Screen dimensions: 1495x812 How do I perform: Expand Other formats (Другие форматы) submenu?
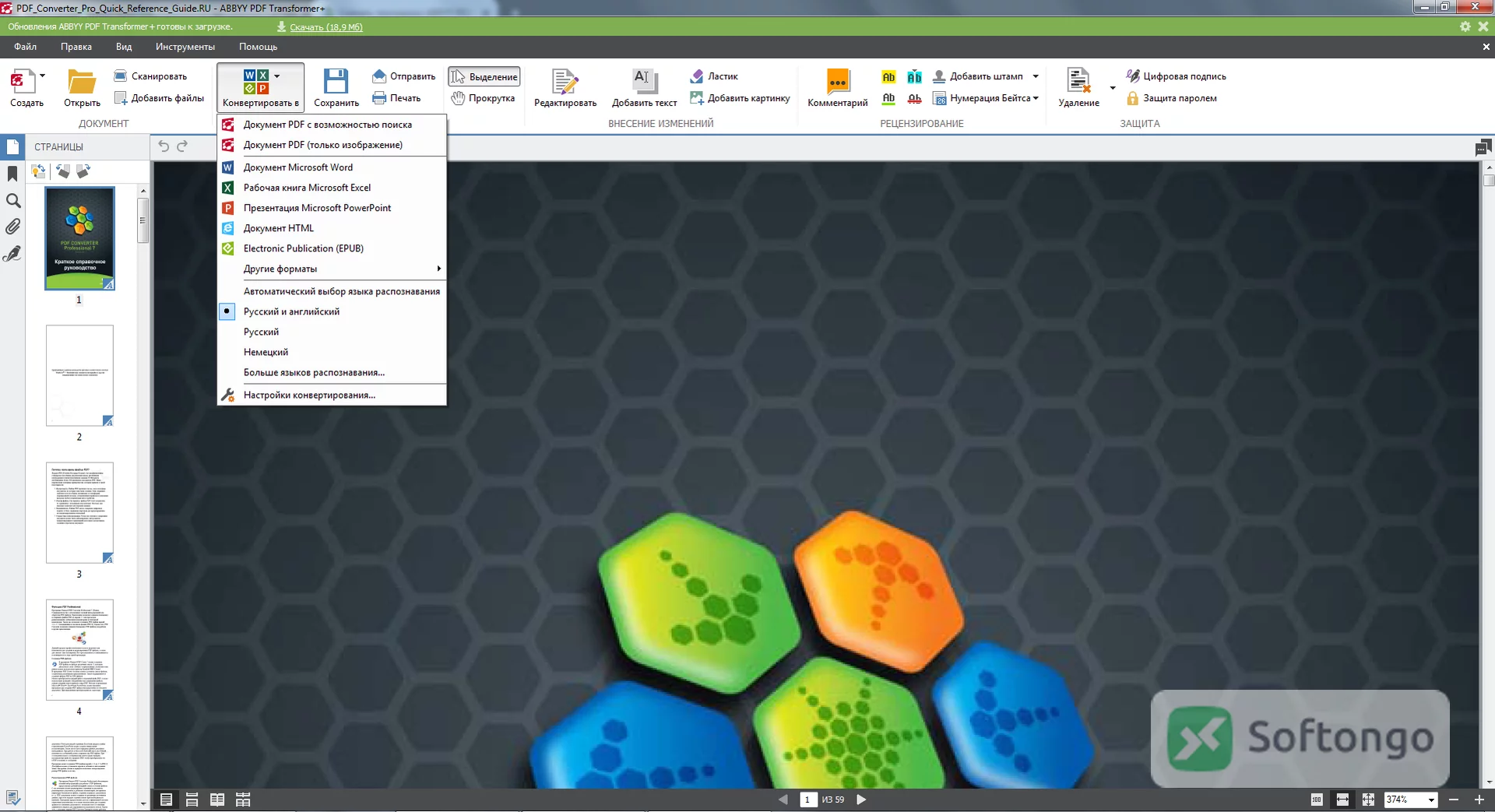tap(332, 269)
